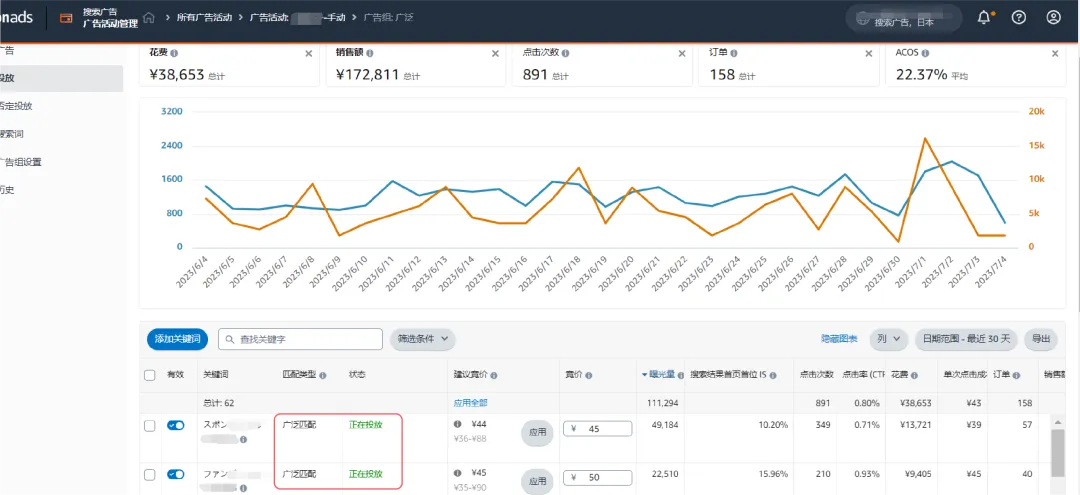Show info for 曝光量 column header
1080x495 pixels.
tap(681, 376)
